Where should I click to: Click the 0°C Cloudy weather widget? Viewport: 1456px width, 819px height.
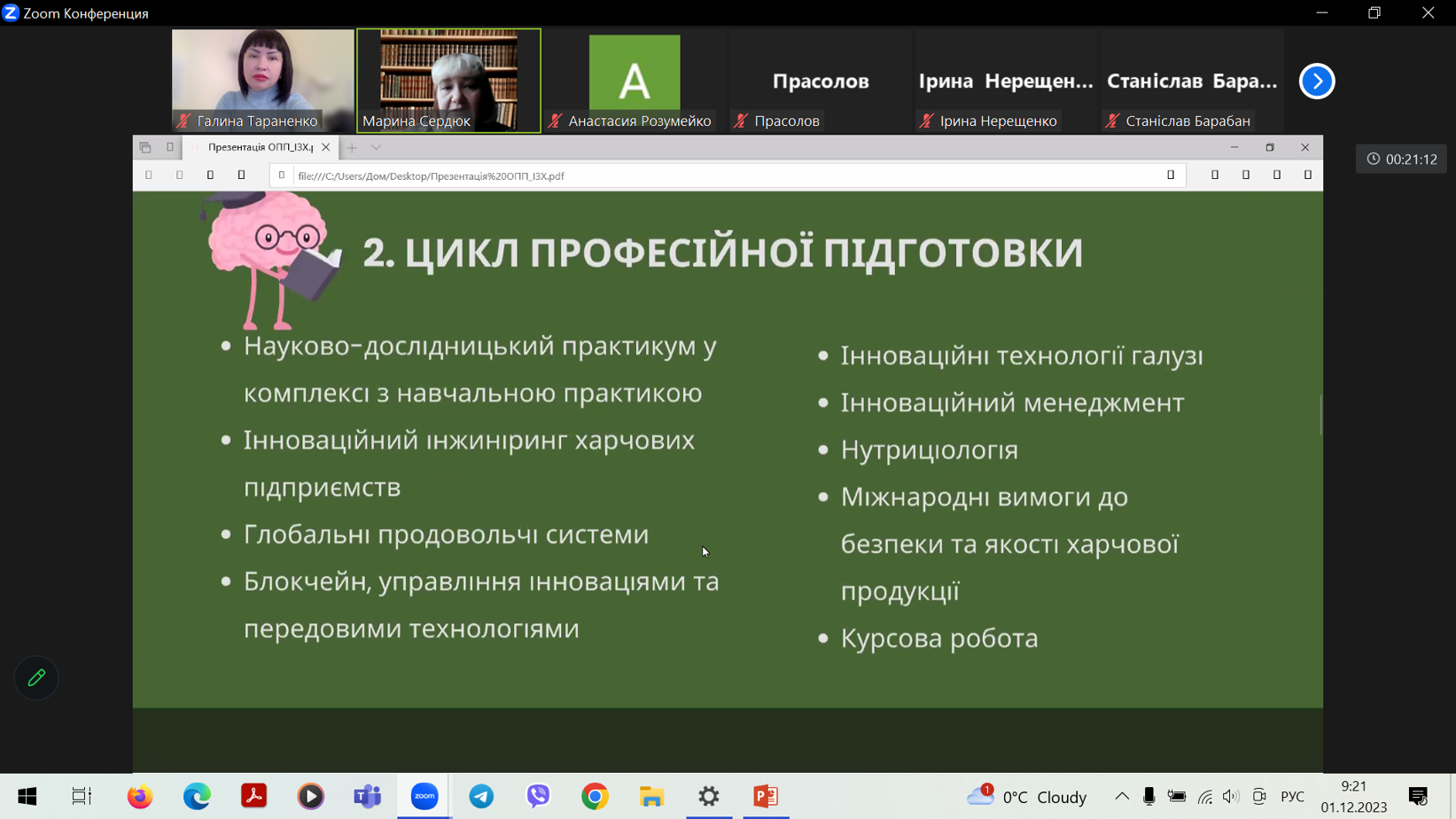(1028, 797)
